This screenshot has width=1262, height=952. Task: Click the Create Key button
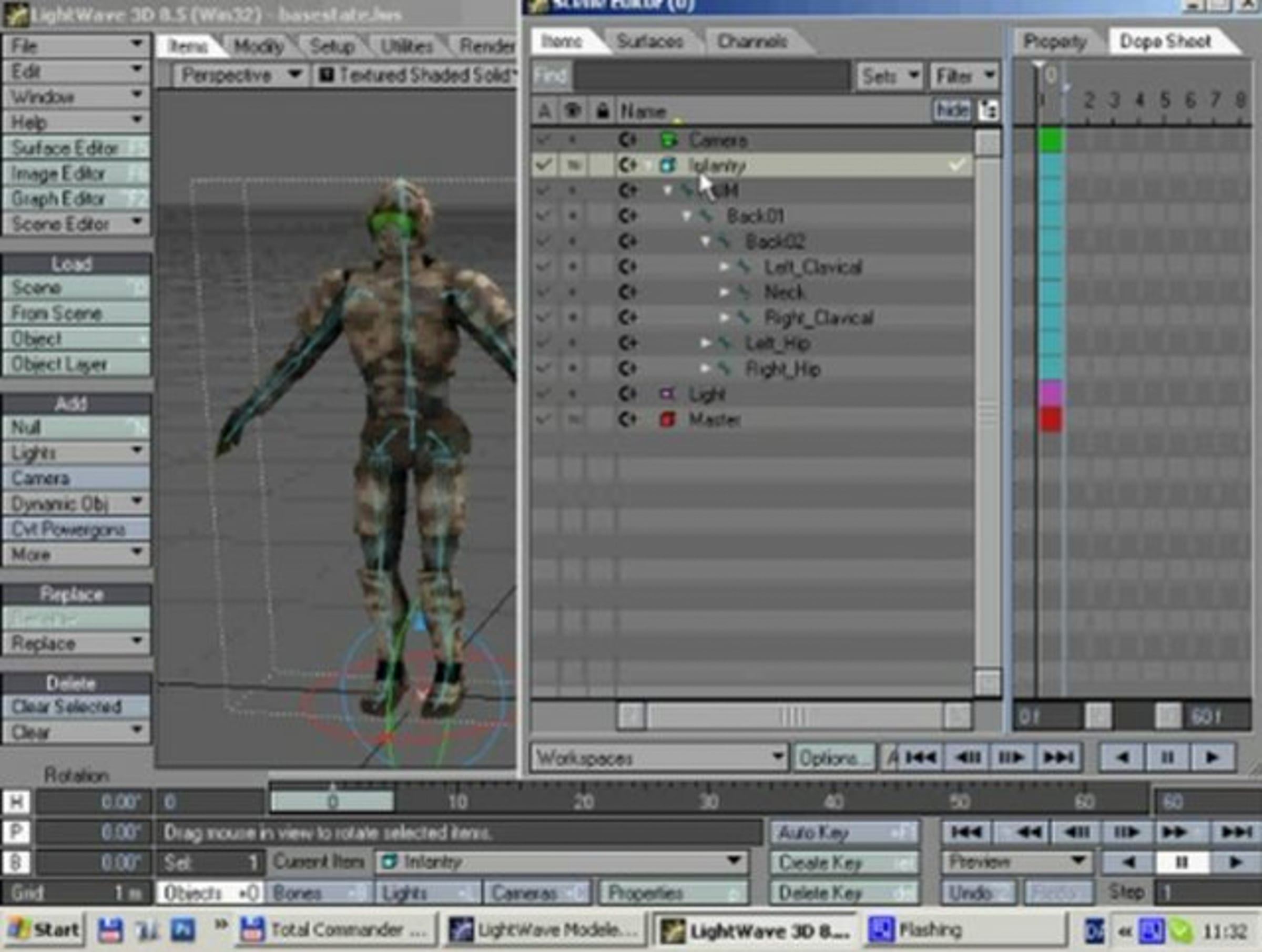click(844, 863)
